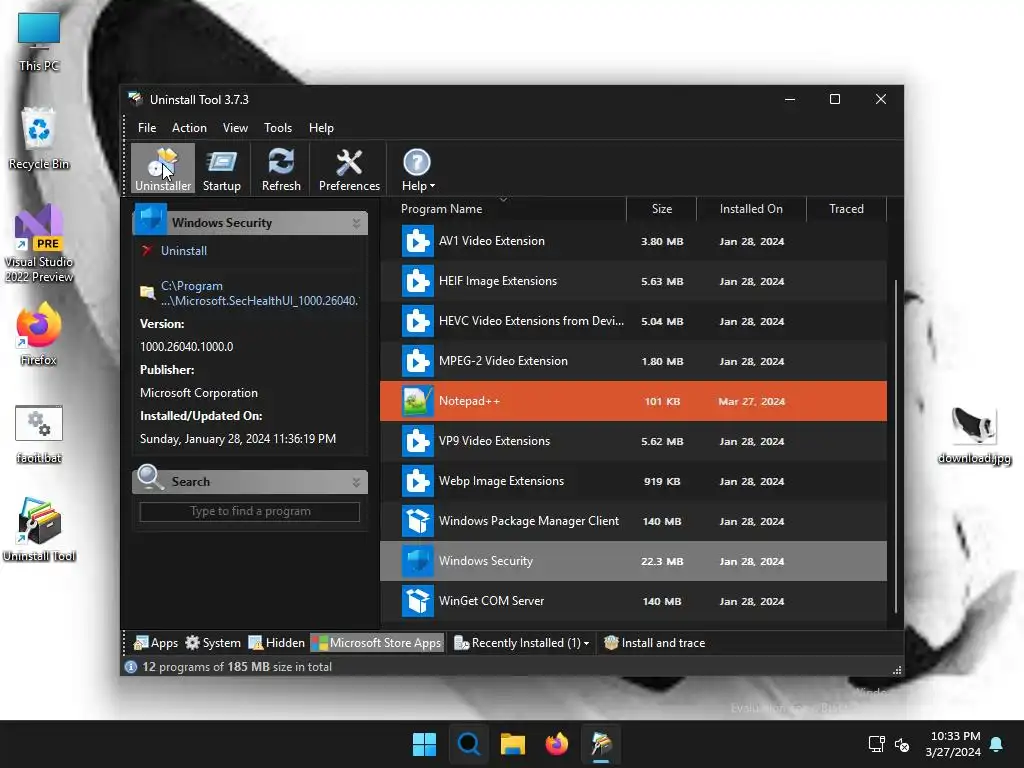Click the HEIF Image Extensions icon
The image size is (1024, 768).
pyautogui.click(x=417, y=281)
